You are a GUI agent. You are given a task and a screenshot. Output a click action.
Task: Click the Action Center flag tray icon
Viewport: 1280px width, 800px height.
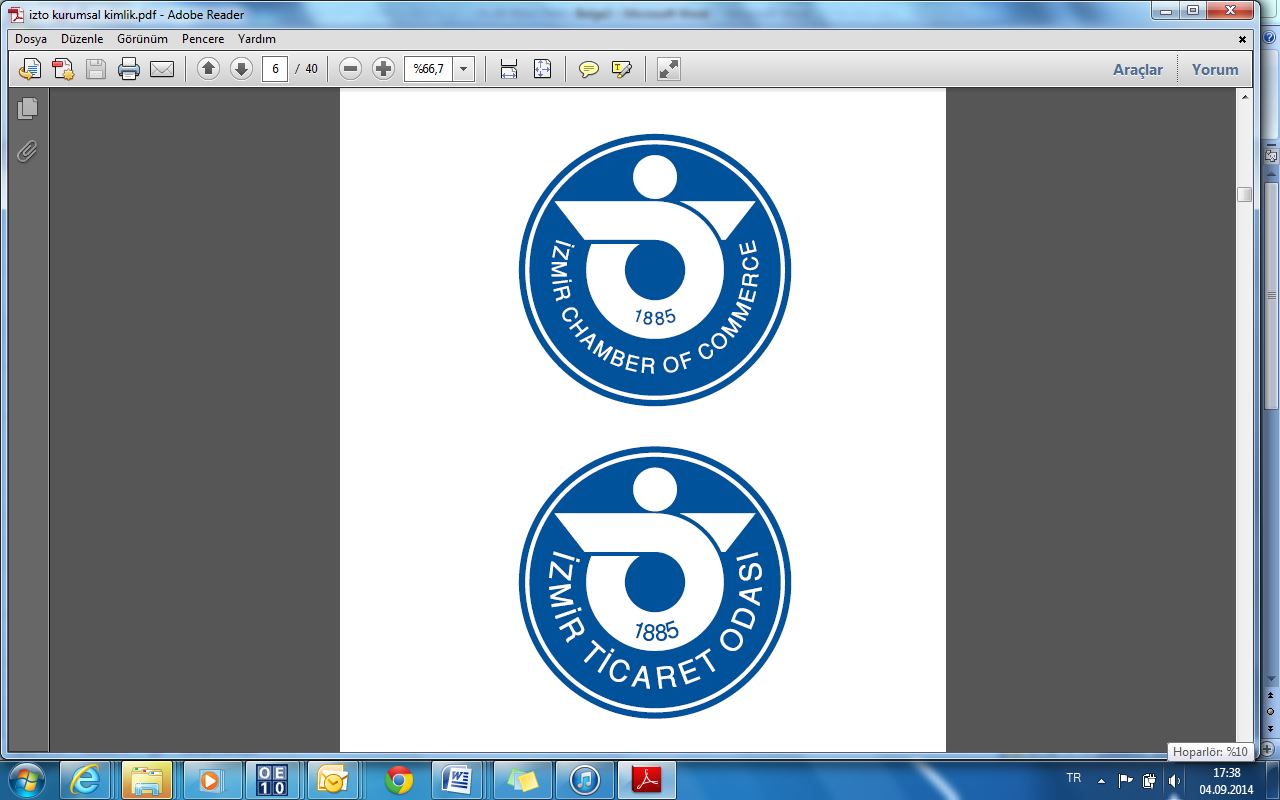1126,780
